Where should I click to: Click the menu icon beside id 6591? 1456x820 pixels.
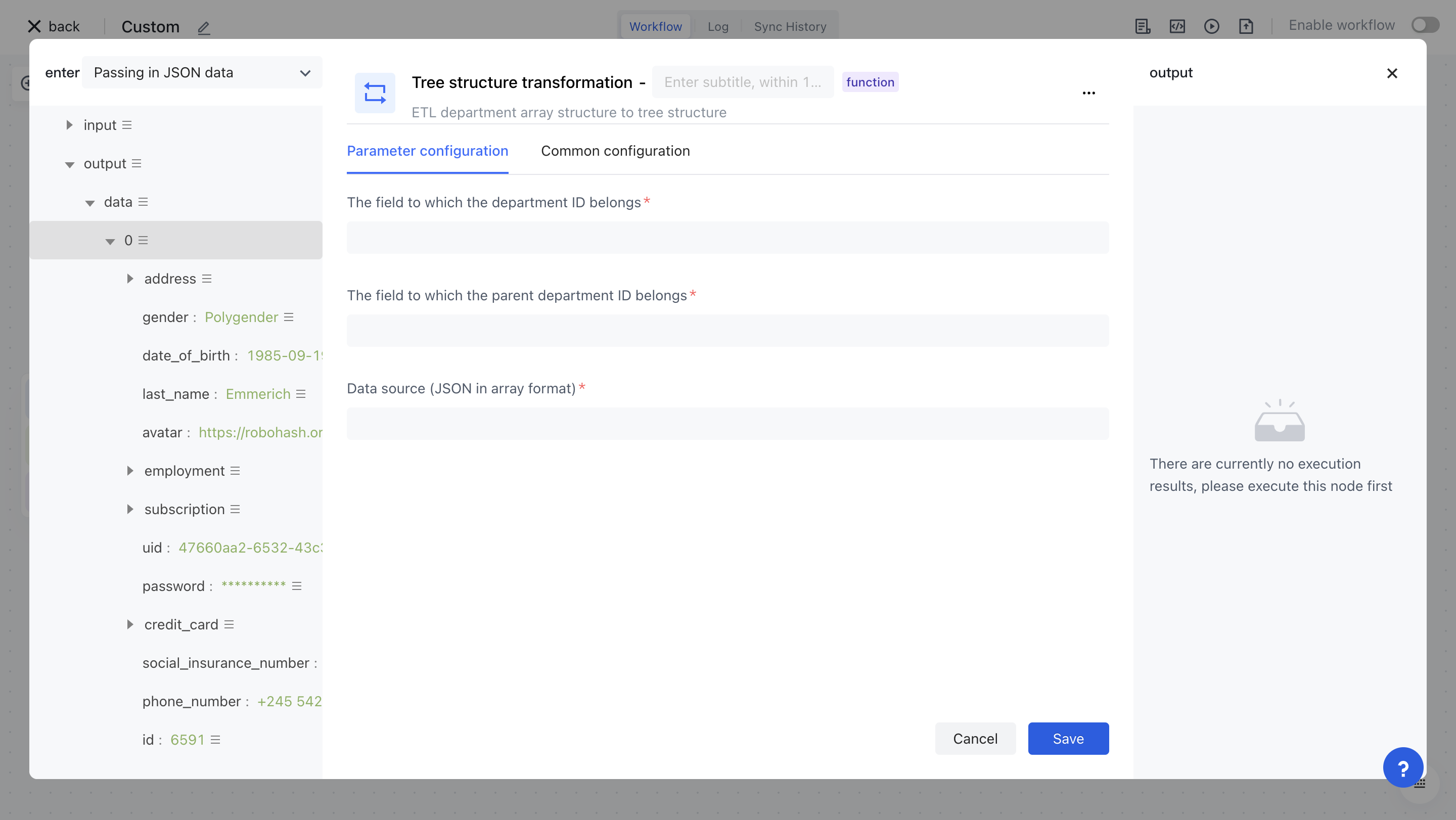[x=215, y=740]
